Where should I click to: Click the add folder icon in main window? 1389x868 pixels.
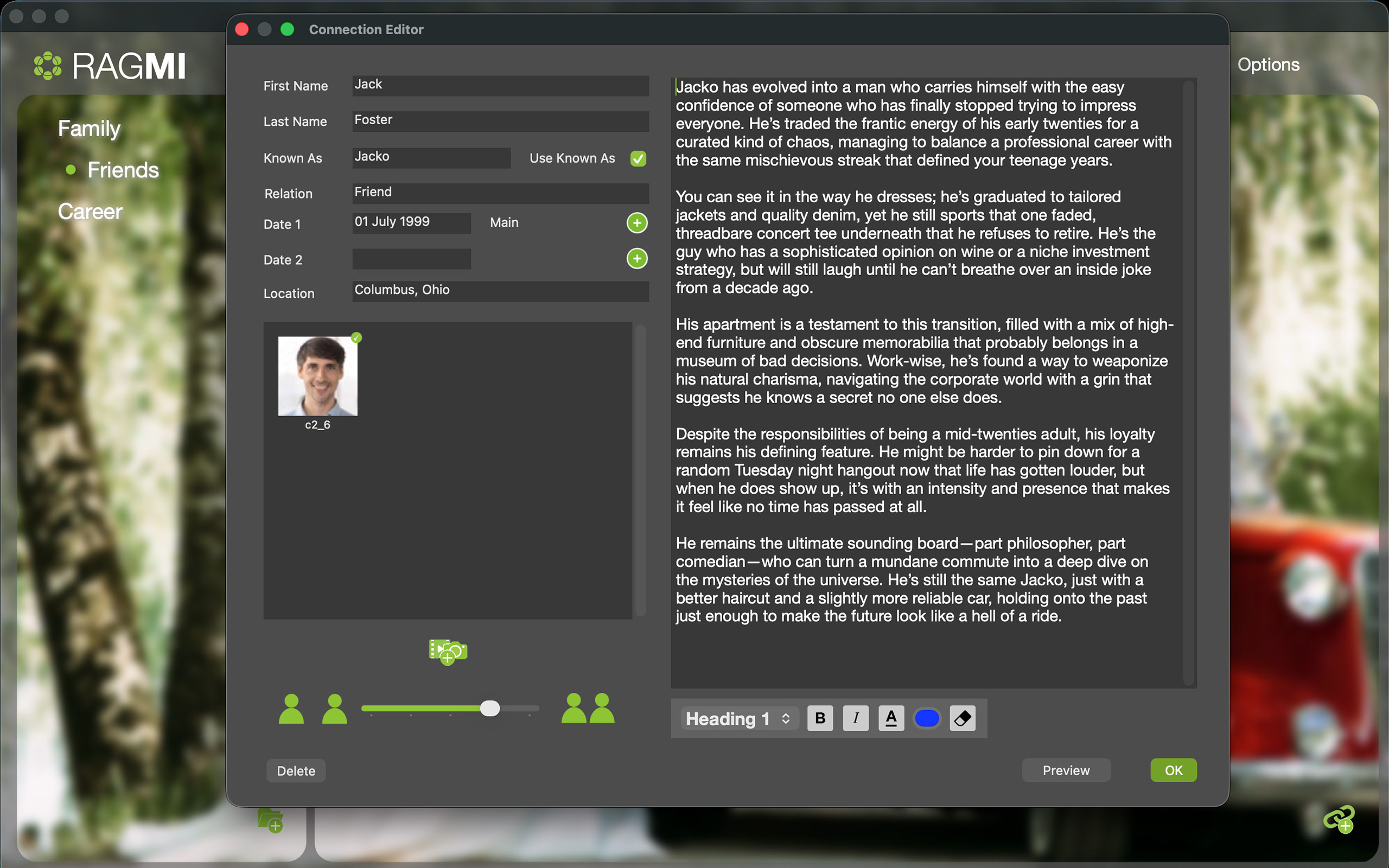(x=270, y=820)
